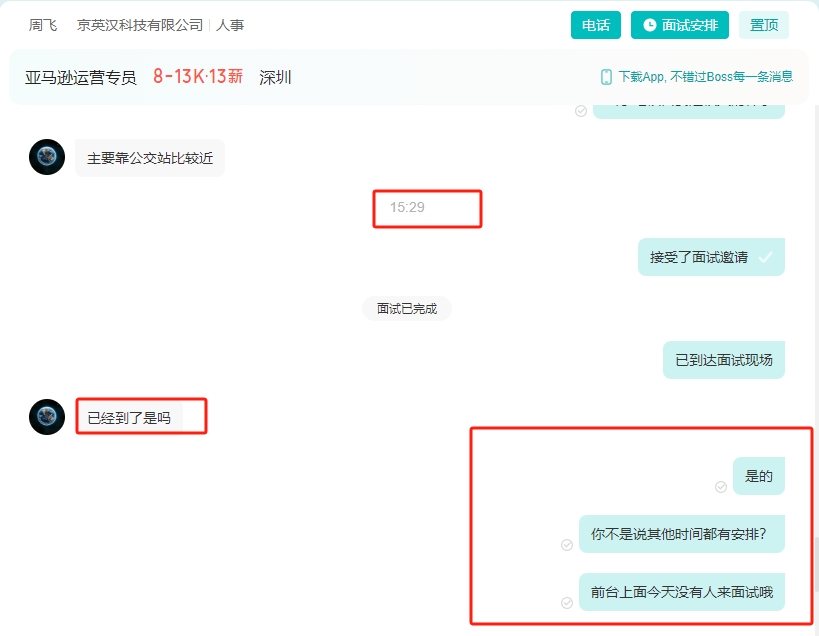Click read-status icon beside 你不是说其他时间都有安排 message

point(567,545)
